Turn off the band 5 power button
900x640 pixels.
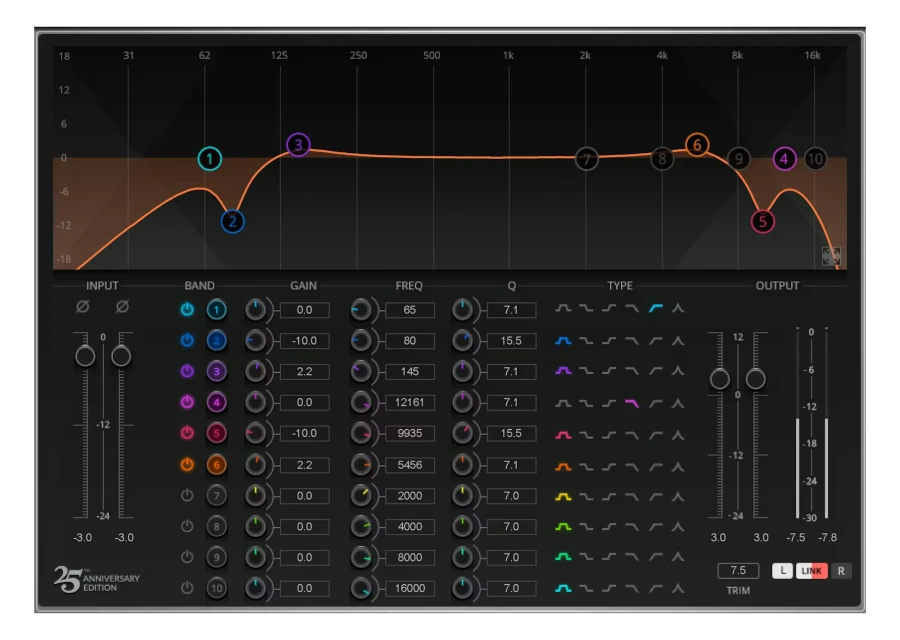pyautogui.click(x=187, y=433)
